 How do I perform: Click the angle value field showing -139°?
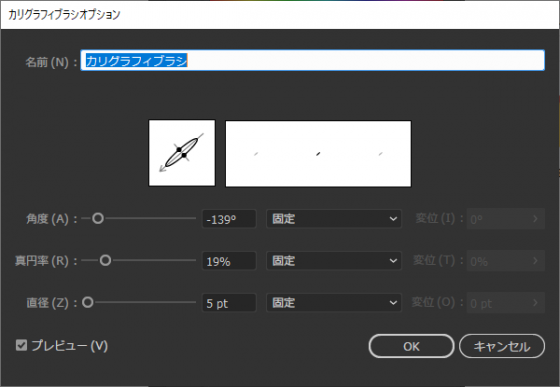click(229, 219)
